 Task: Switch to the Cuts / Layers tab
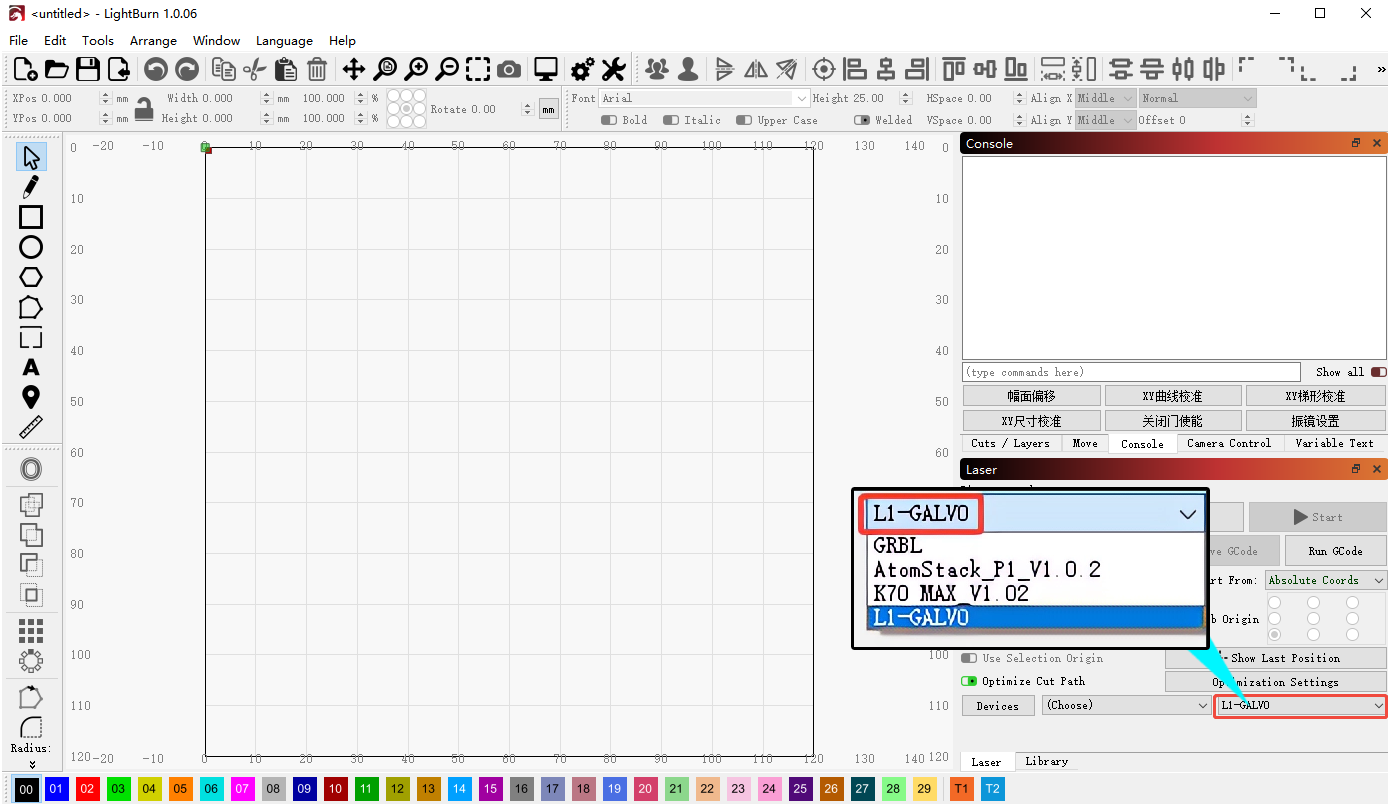pyautogui.click(x=1010, y=443)
